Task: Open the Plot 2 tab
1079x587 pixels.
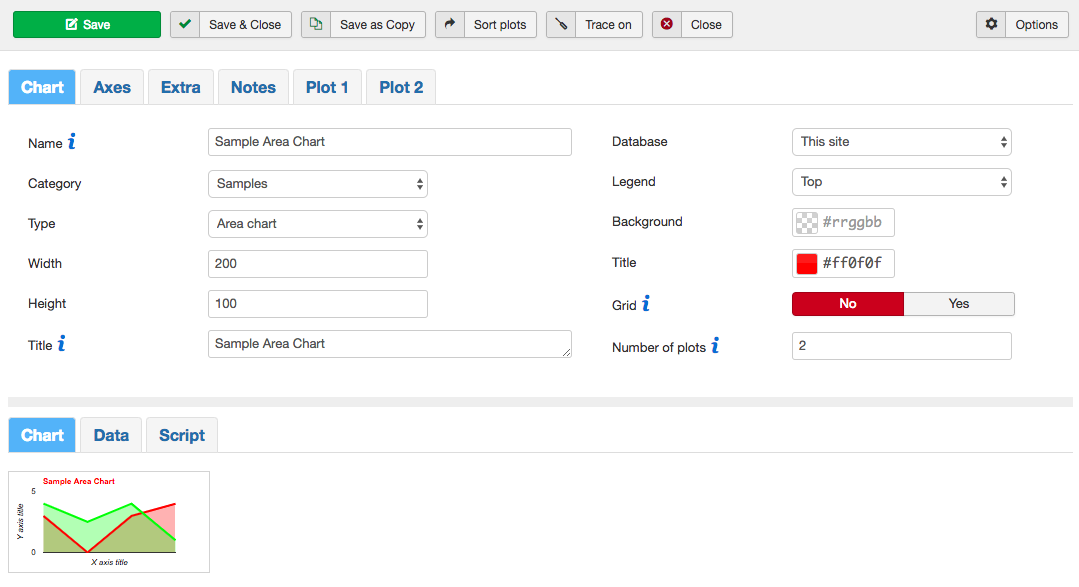Action: pyautogui.click(x=401, y=88)
